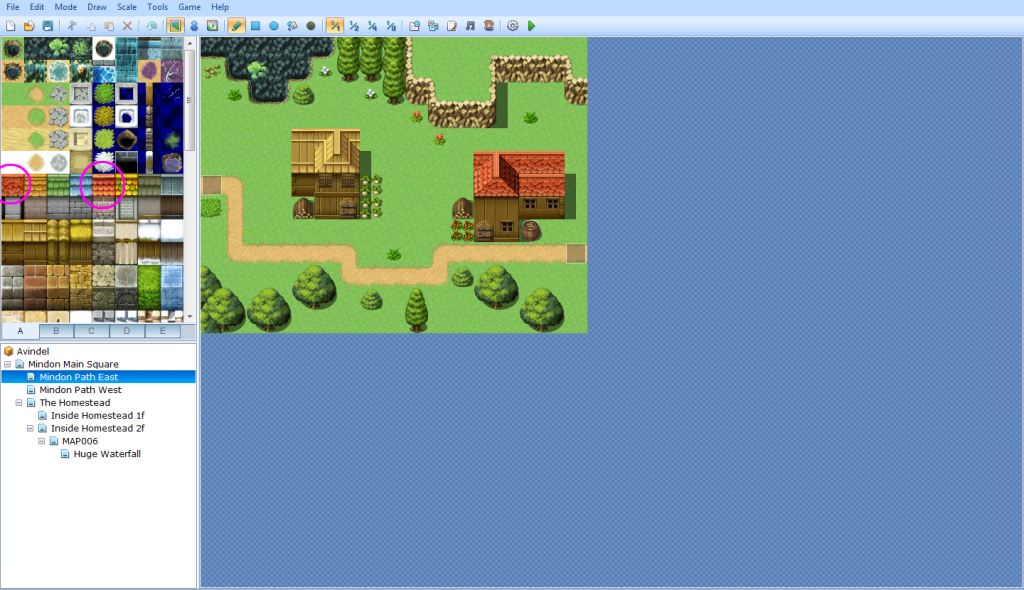Set zoom scale to 1/2
This screenshot has width=1024, height=590.
click(x=354, y=25)
